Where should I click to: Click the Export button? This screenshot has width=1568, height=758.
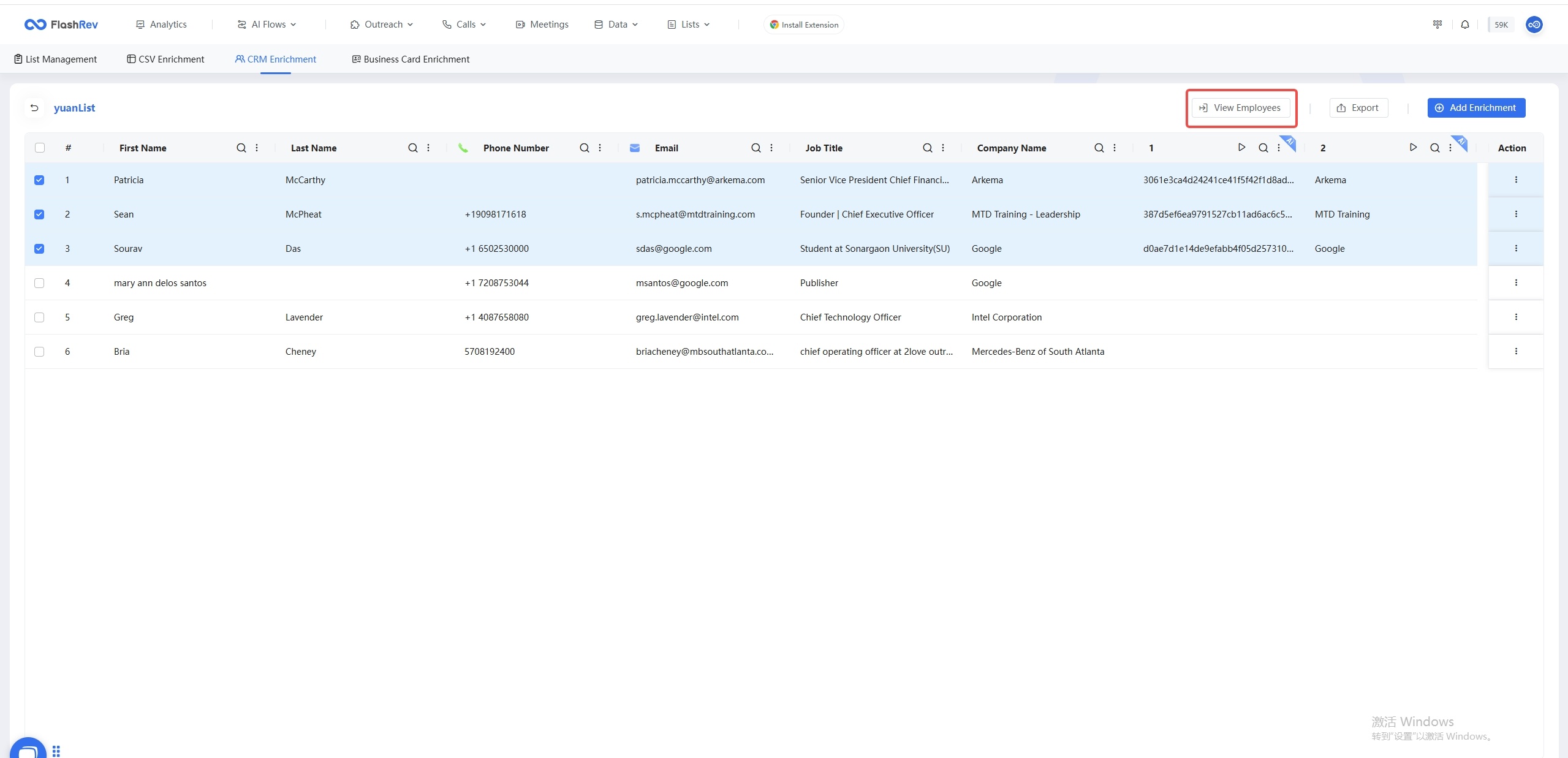tap(1358, 108)
